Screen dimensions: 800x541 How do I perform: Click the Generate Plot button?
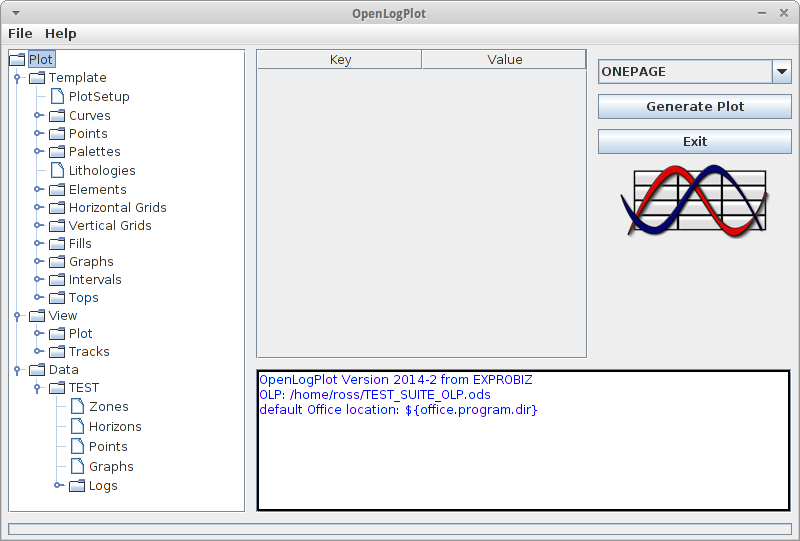tap(694, 107)
